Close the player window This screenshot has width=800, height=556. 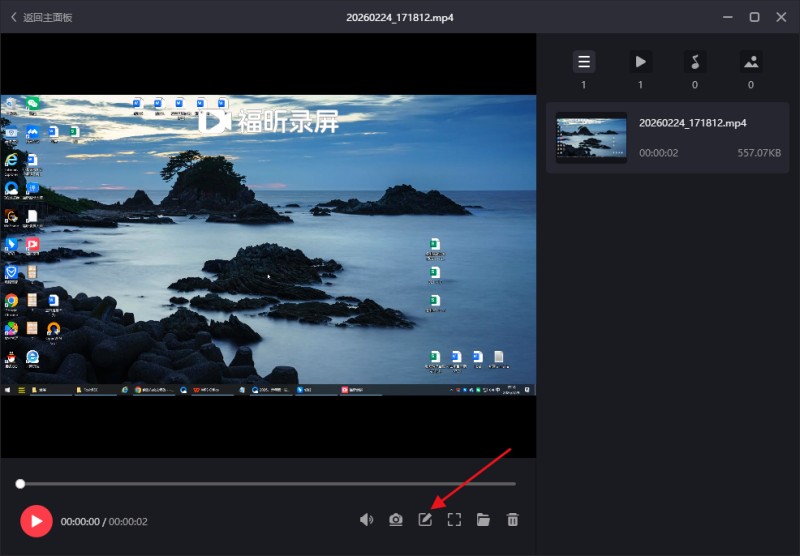tap(782, 17)
